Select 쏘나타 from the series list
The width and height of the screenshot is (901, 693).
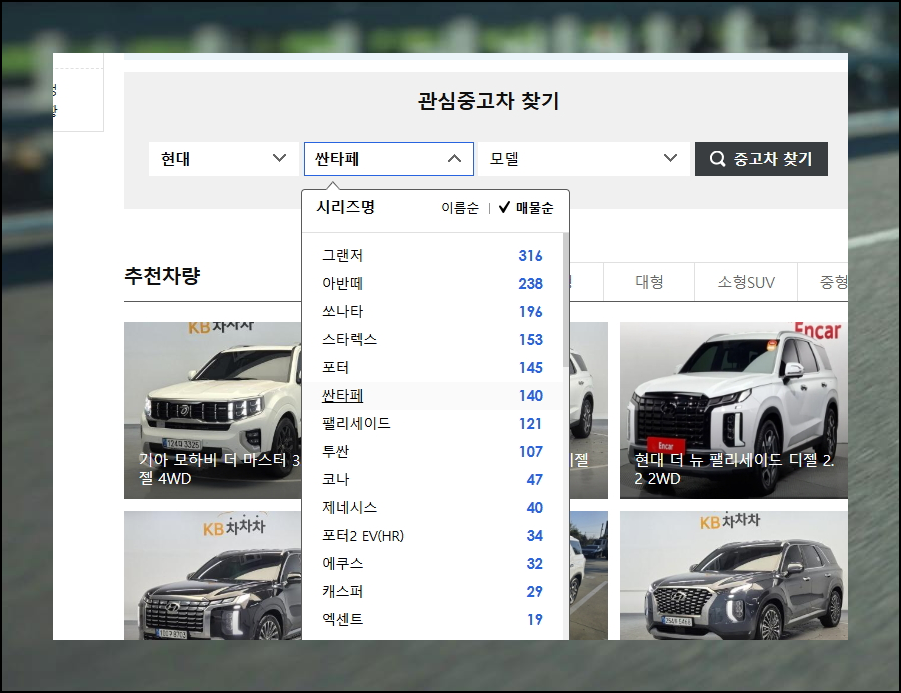pyautogui.click(x=432, y=311)
